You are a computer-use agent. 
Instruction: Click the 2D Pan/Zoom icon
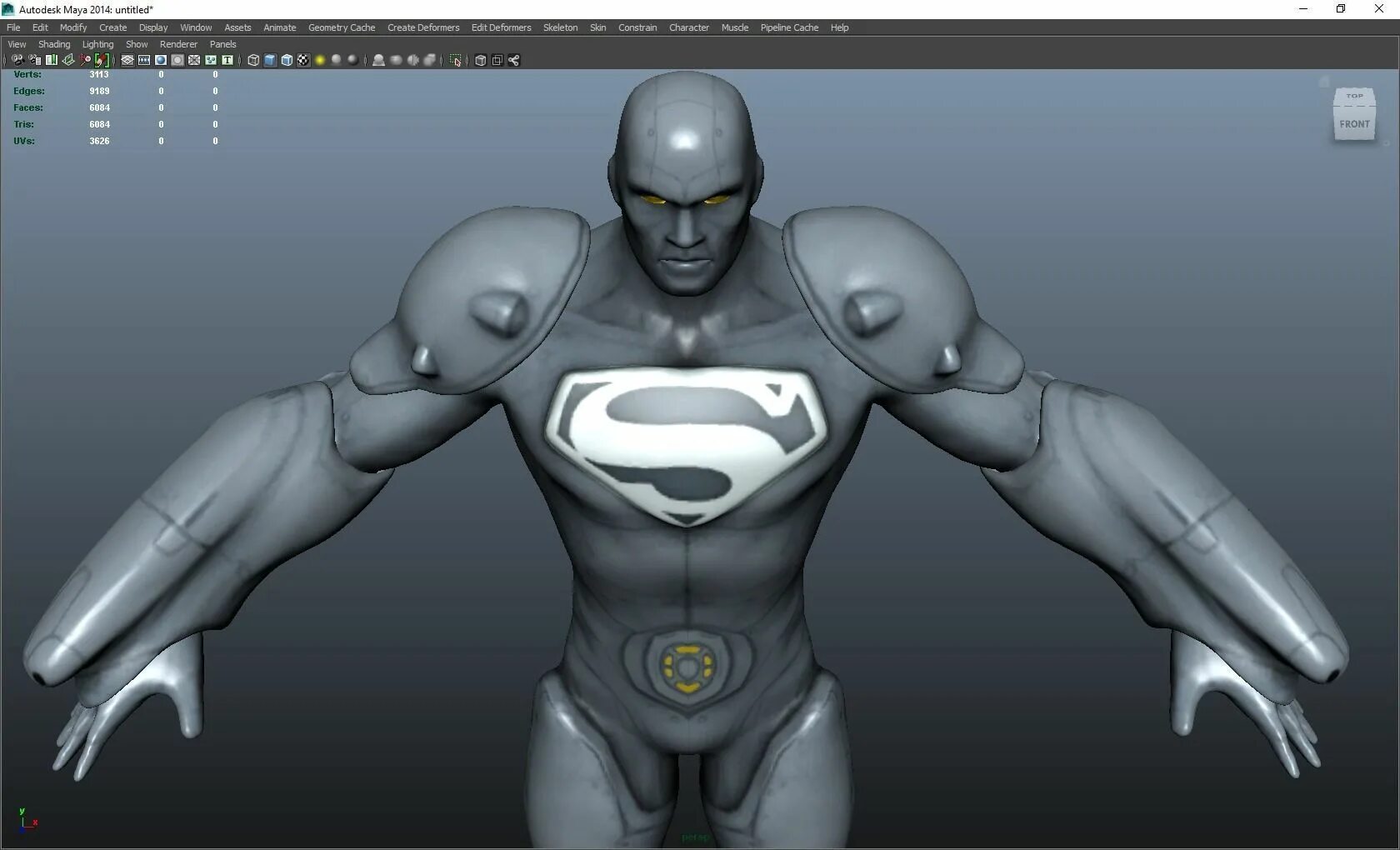pyautogui.click(x=85, y=60)
